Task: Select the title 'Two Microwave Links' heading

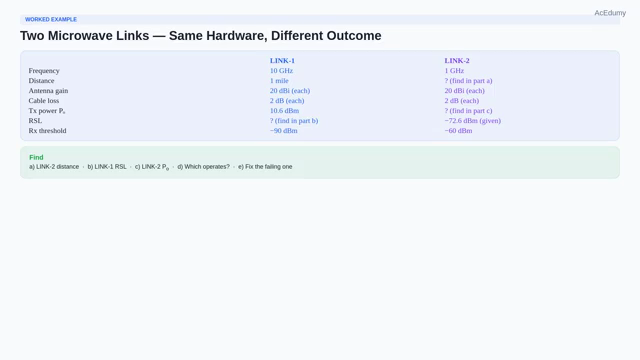Action: [200, 36]
